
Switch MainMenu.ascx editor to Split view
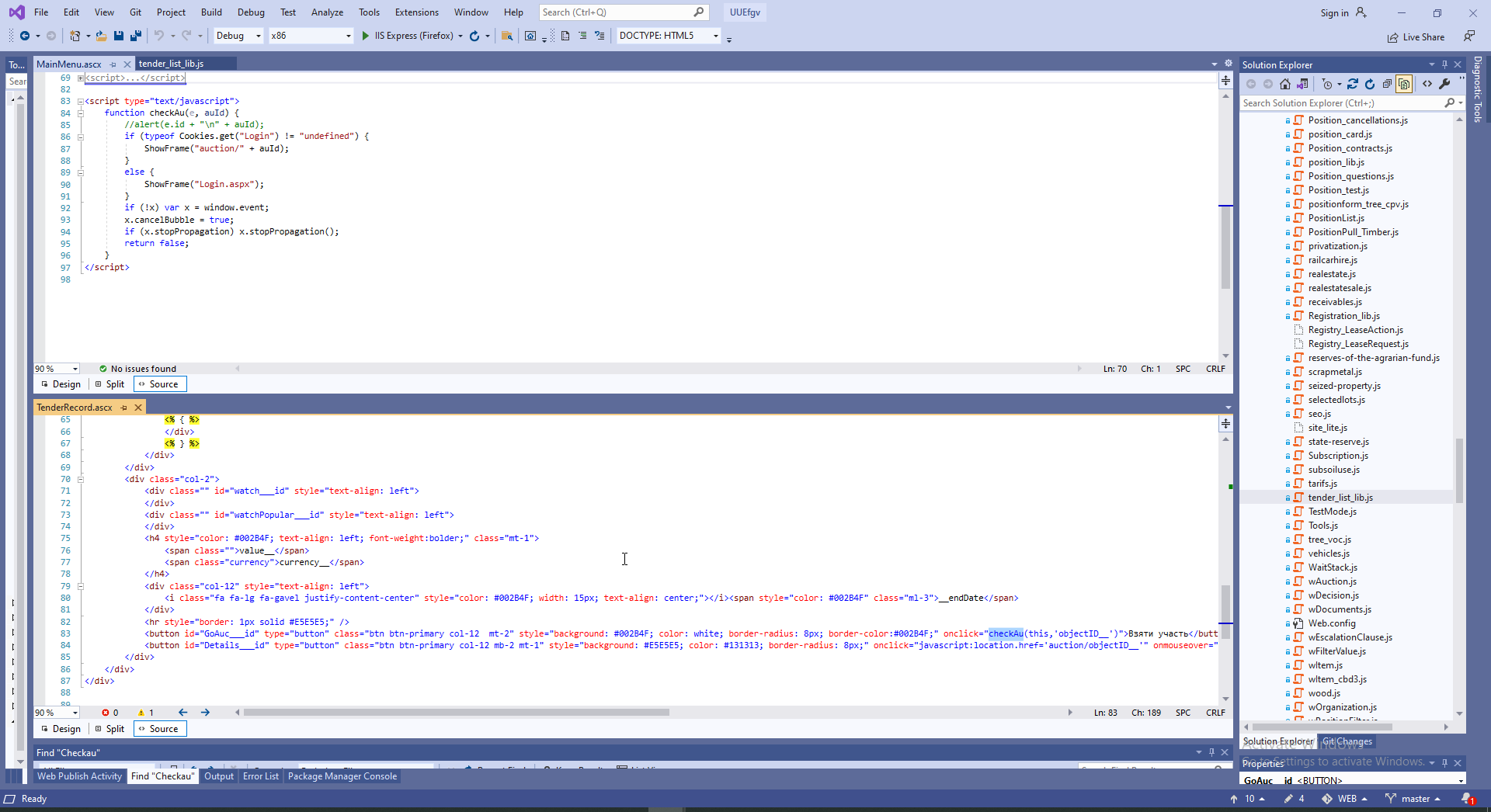[109, 384]
